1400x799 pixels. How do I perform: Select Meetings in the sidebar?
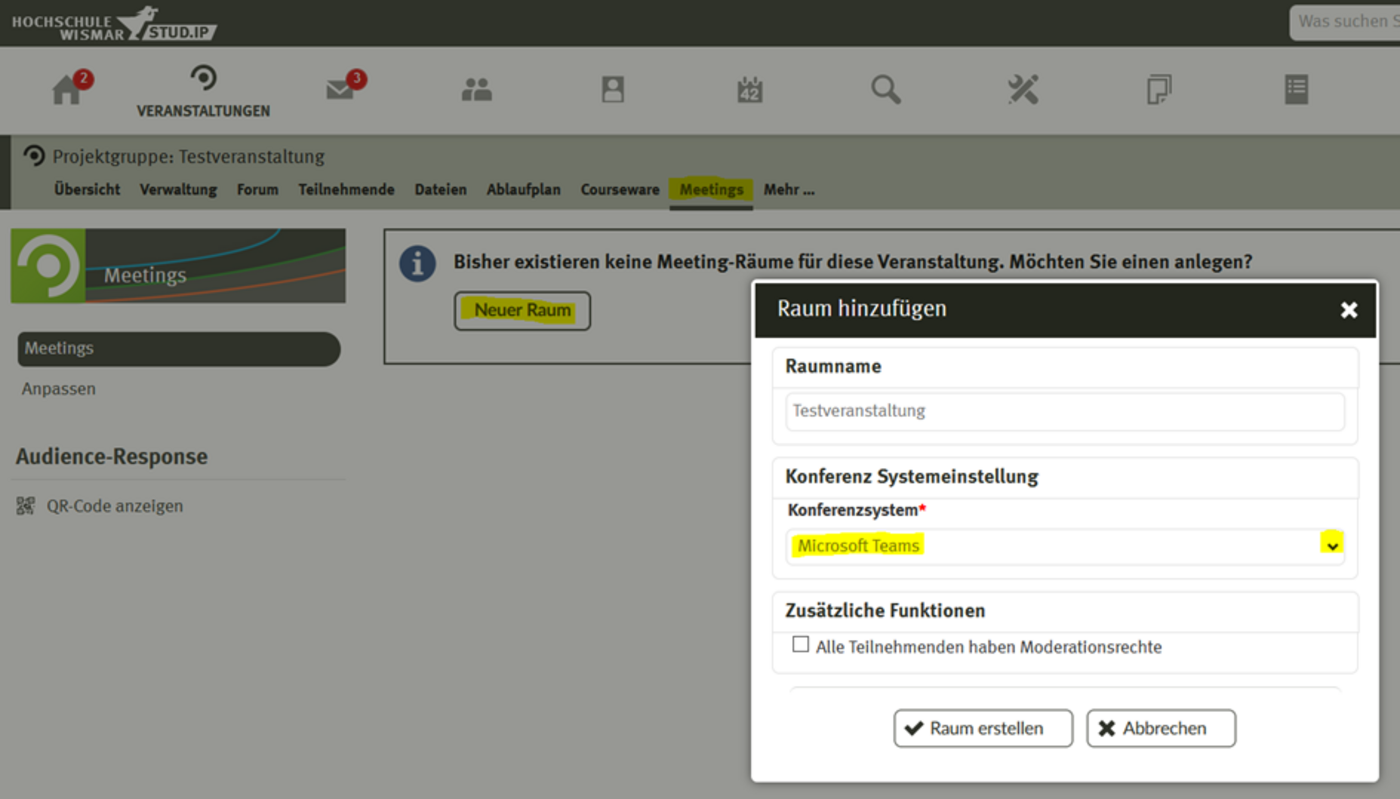179,349
